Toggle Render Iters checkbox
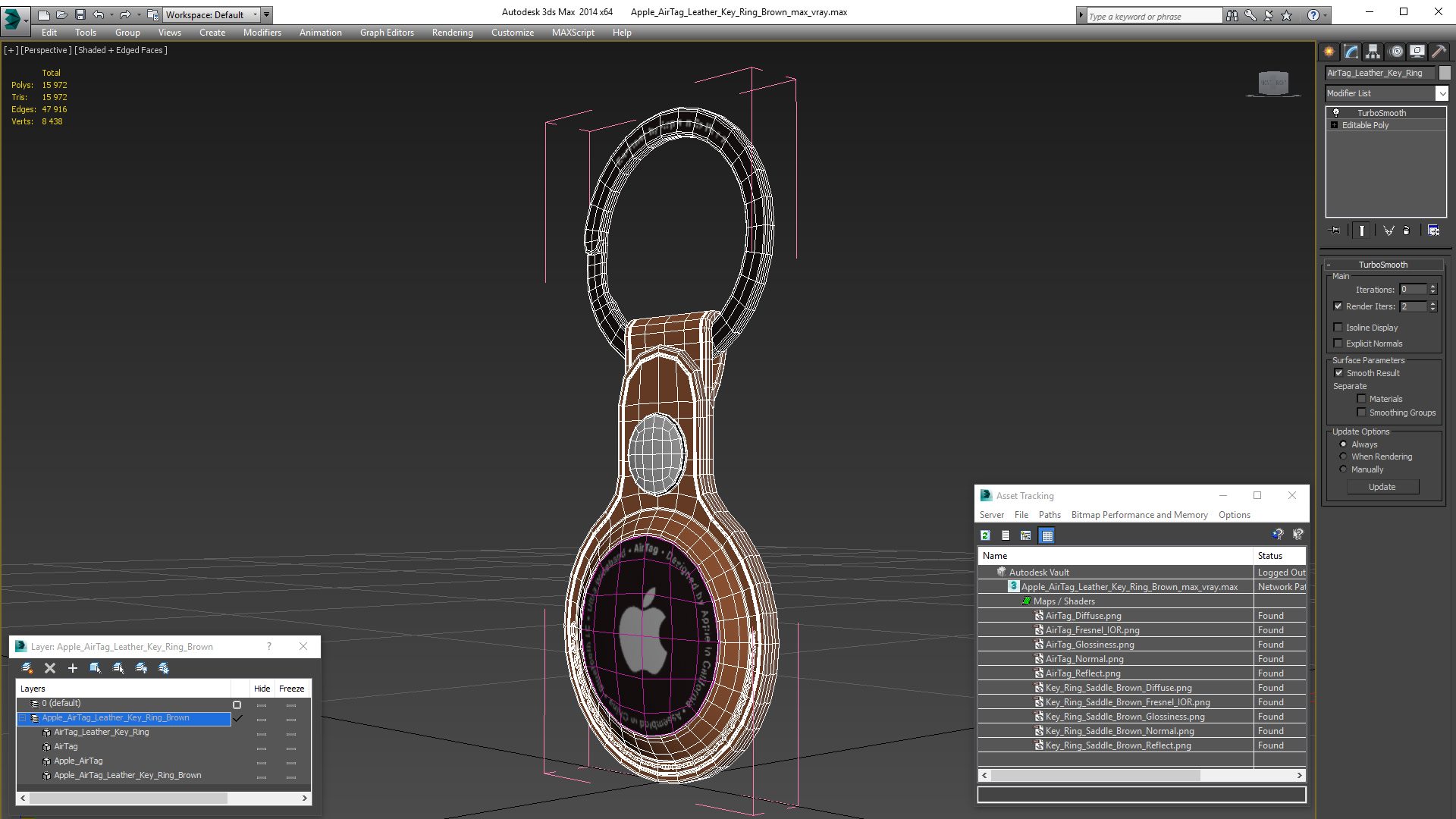This screenshot has height=819, width=1456. [x=1338, y=306]
